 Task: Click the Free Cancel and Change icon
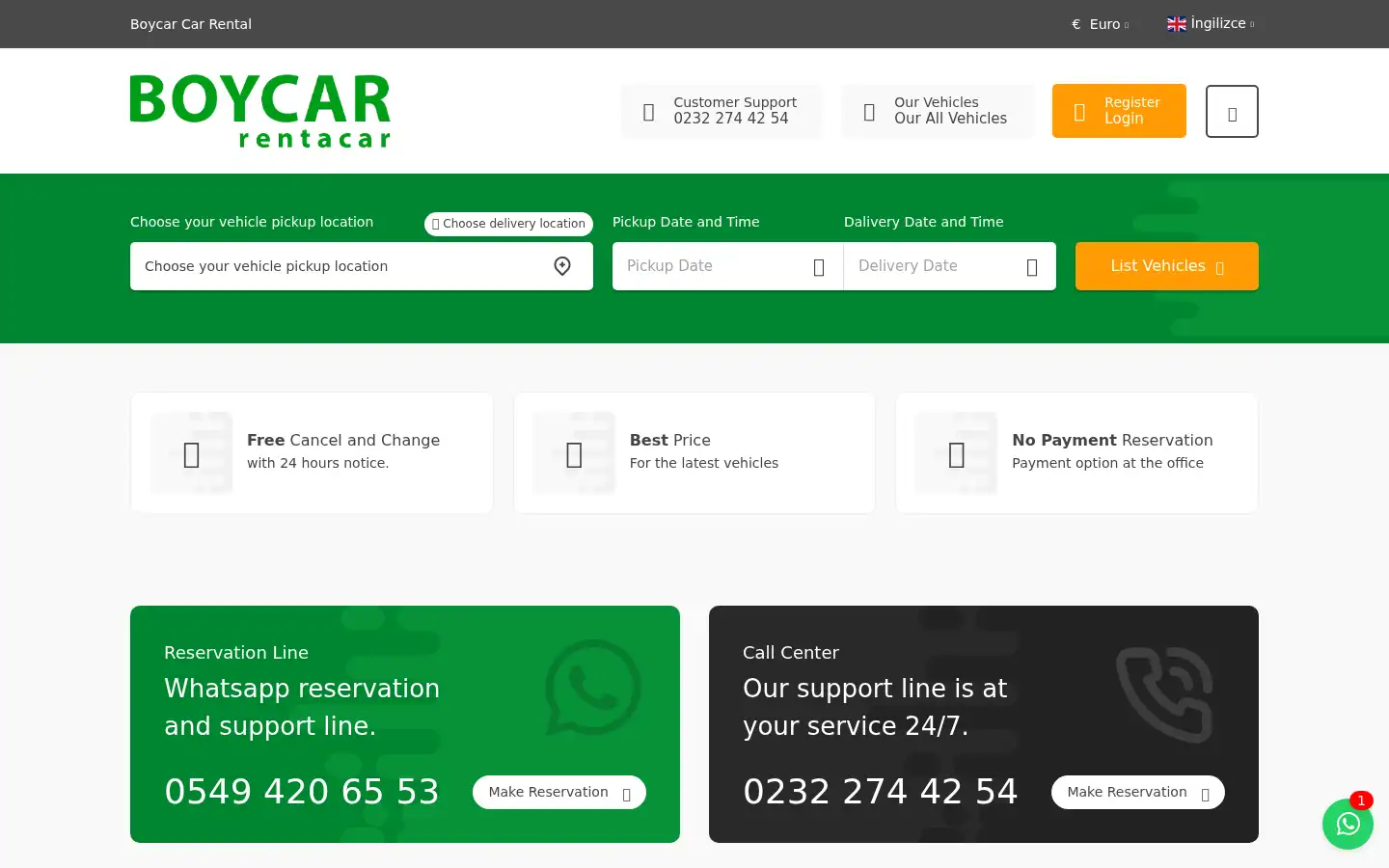pyautogui.click(x=192, y=453)
